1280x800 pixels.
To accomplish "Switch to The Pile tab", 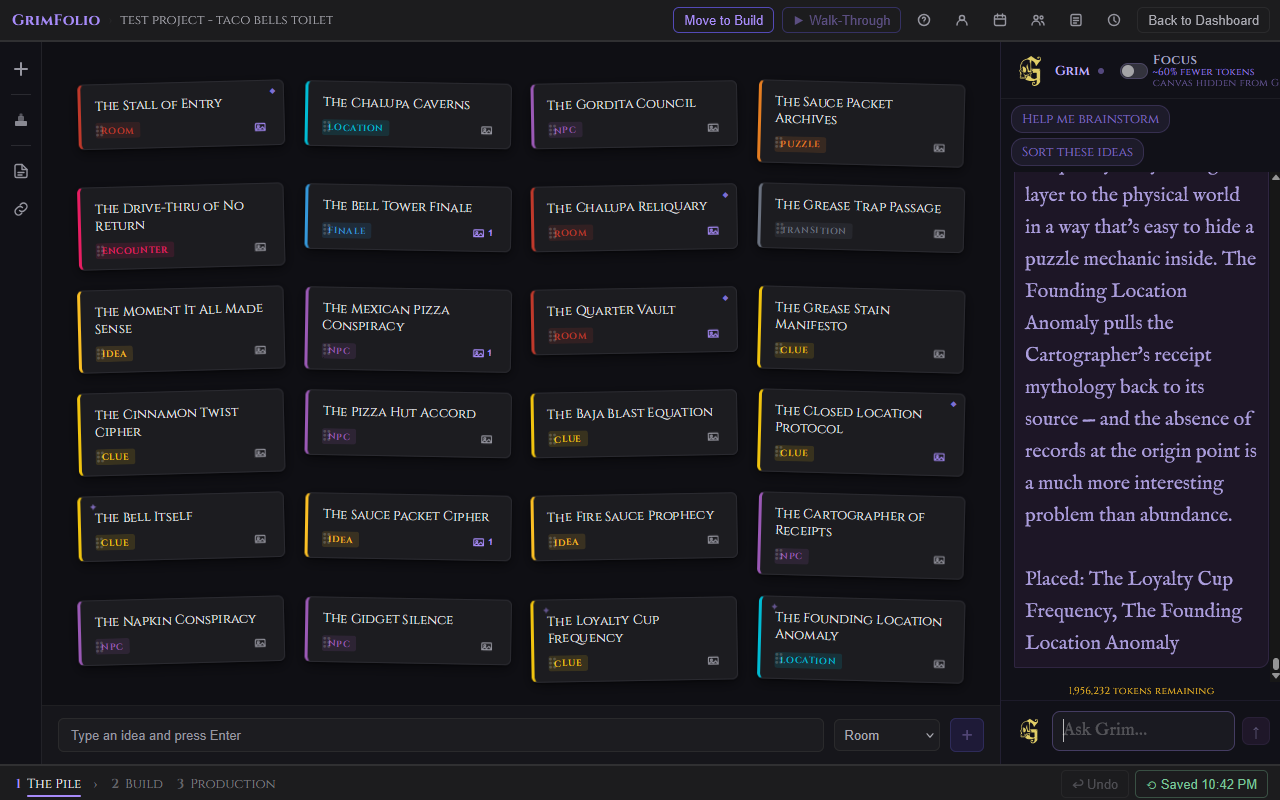I will click(x=48, y=784).
